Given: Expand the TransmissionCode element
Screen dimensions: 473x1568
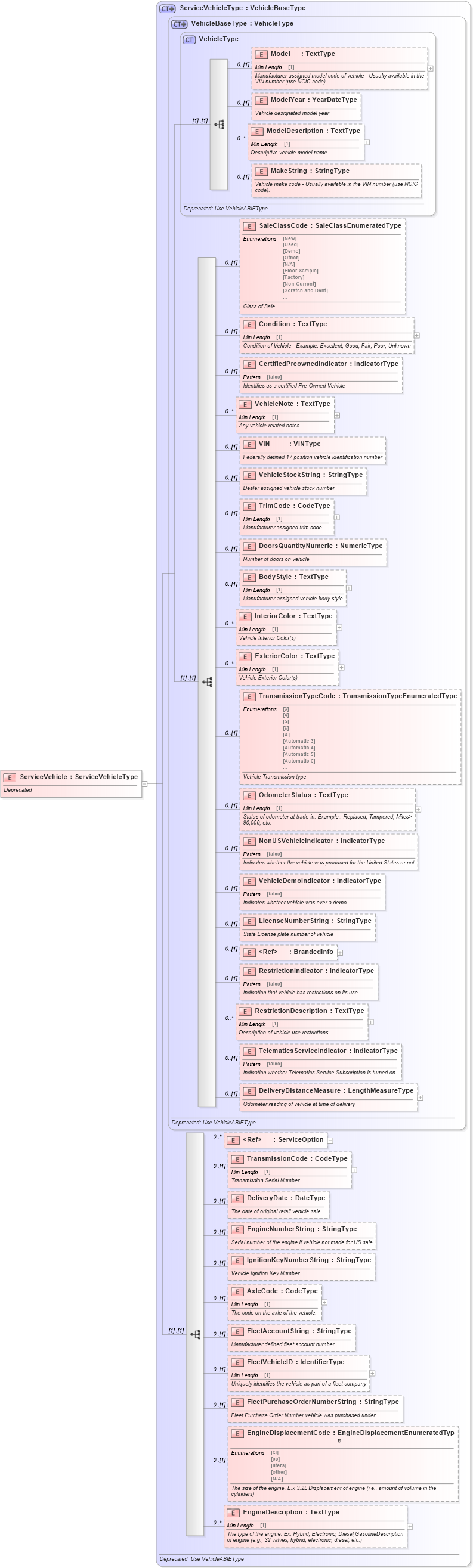Looking at the screenshot, I should (x=354, y=1170).
